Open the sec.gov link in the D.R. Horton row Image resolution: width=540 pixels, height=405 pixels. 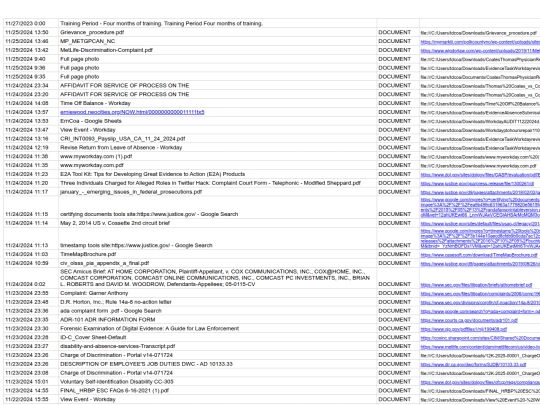[x=480, y=303]
